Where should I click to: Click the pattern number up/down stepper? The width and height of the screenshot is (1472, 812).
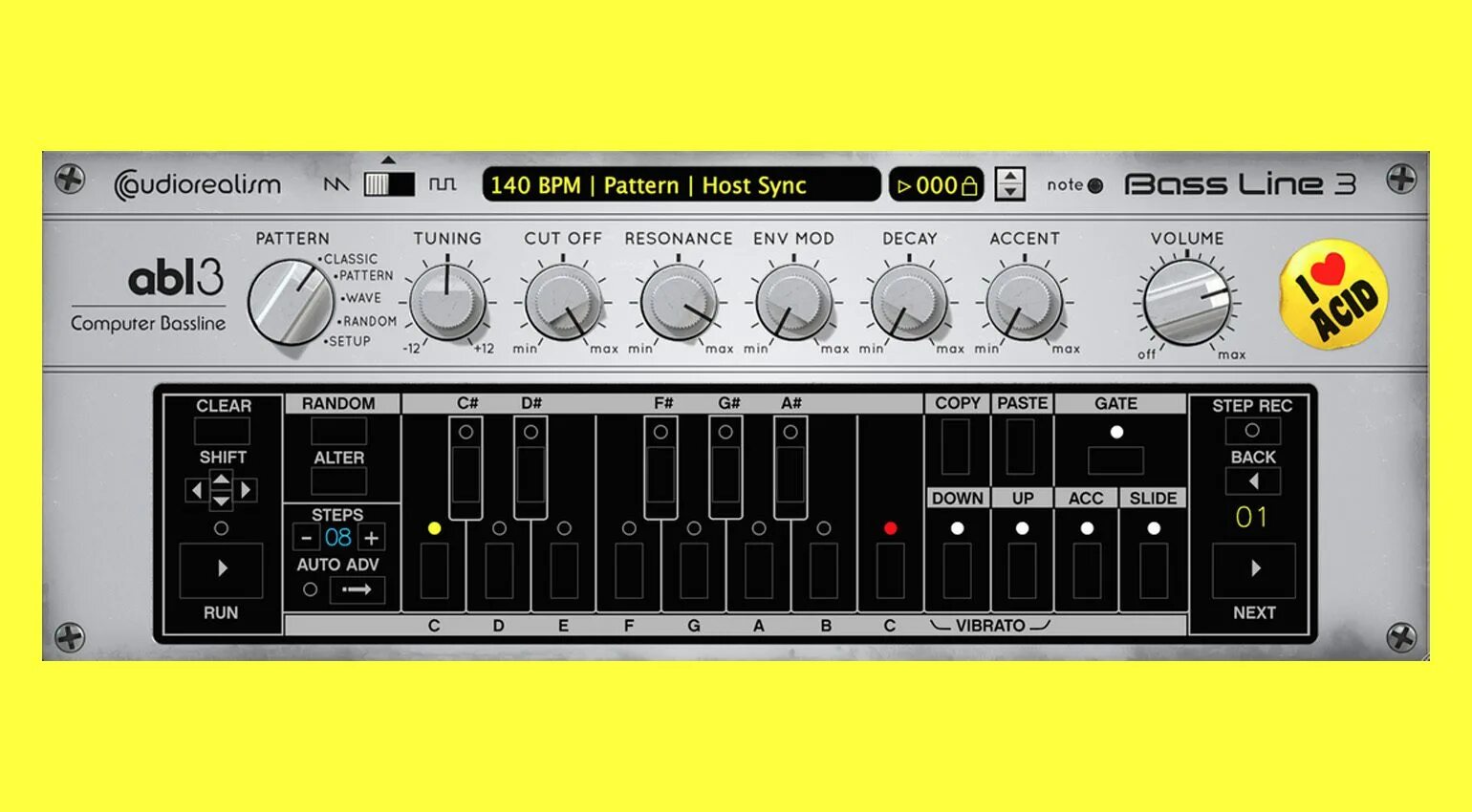[x=1010, y=183]
